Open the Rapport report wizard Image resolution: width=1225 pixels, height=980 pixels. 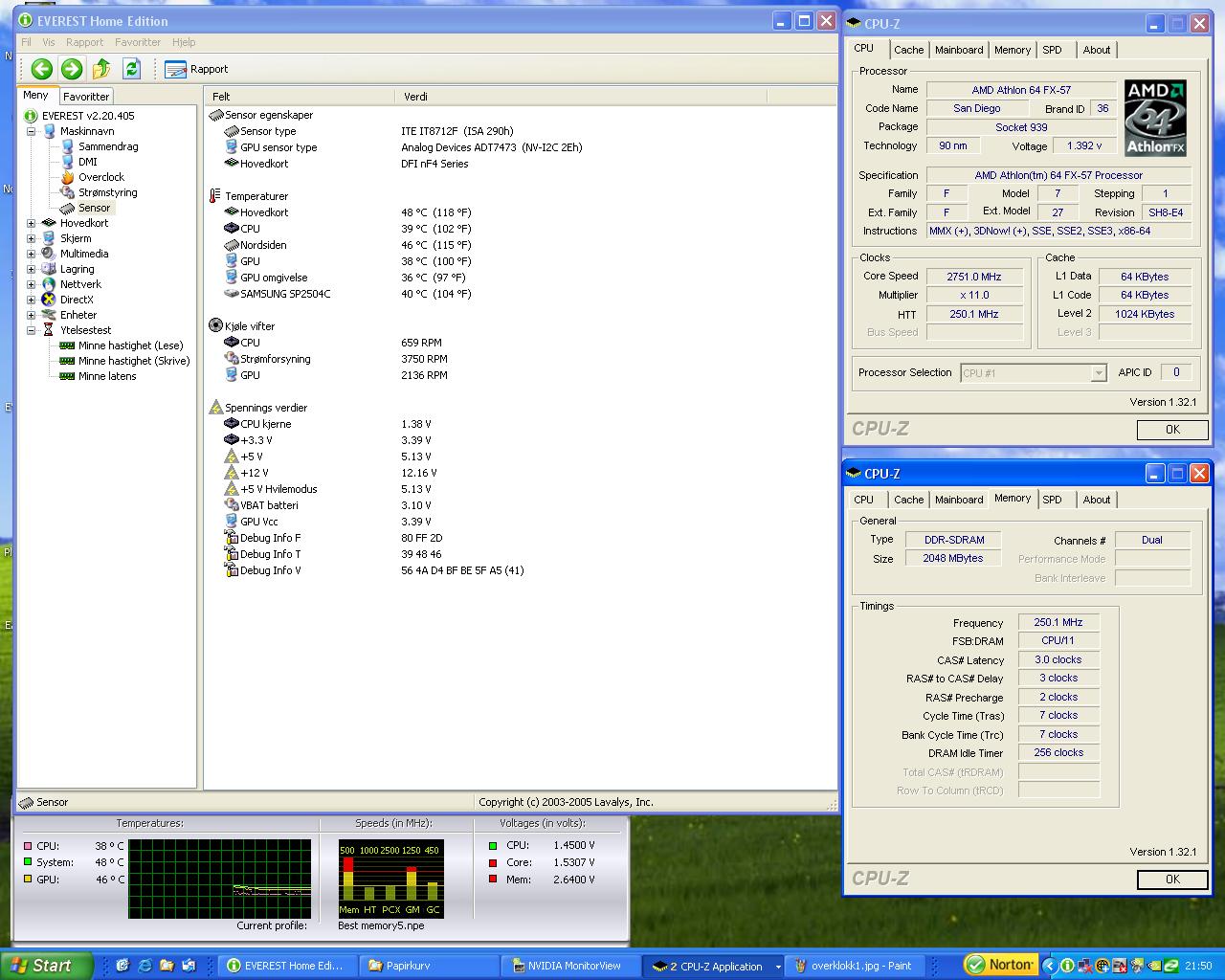tap(196, 69)
